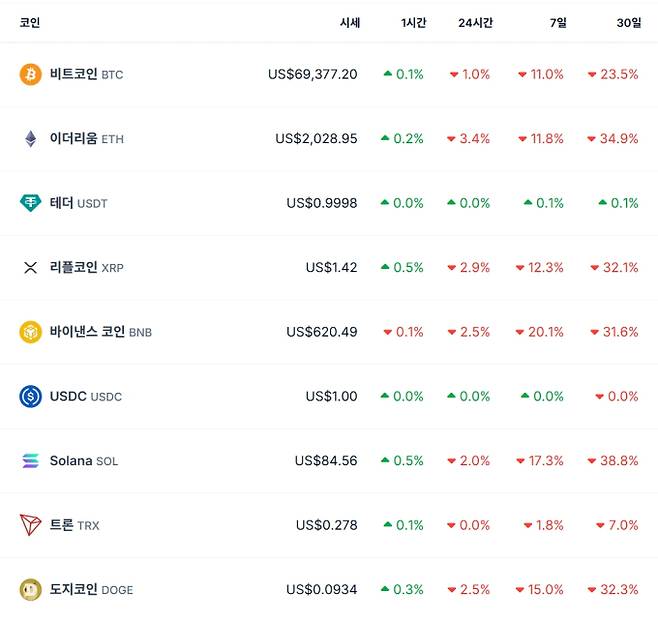
Task: Sort by the 30일 column header
Action: click(629, 22)
